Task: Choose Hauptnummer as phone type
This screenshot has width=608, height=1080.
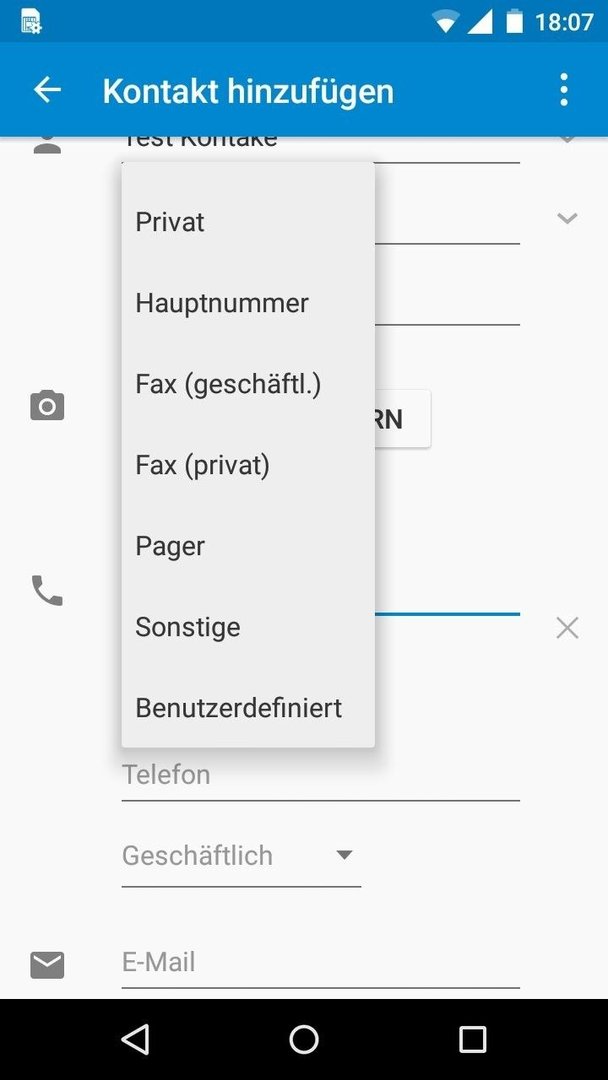Action: click(248, 303)
